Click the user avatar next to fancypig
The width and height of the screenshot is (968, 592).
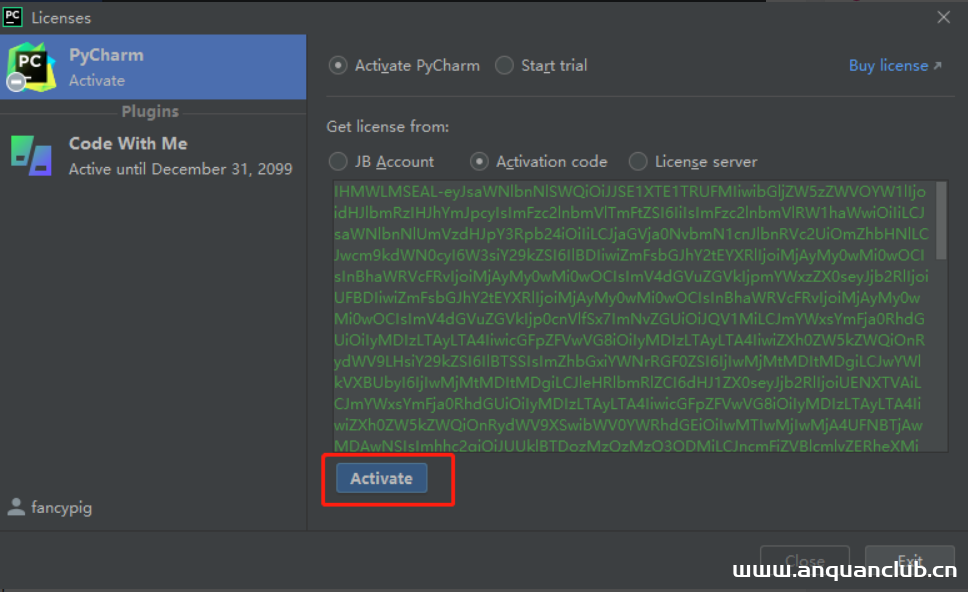[x=16, y=507]
